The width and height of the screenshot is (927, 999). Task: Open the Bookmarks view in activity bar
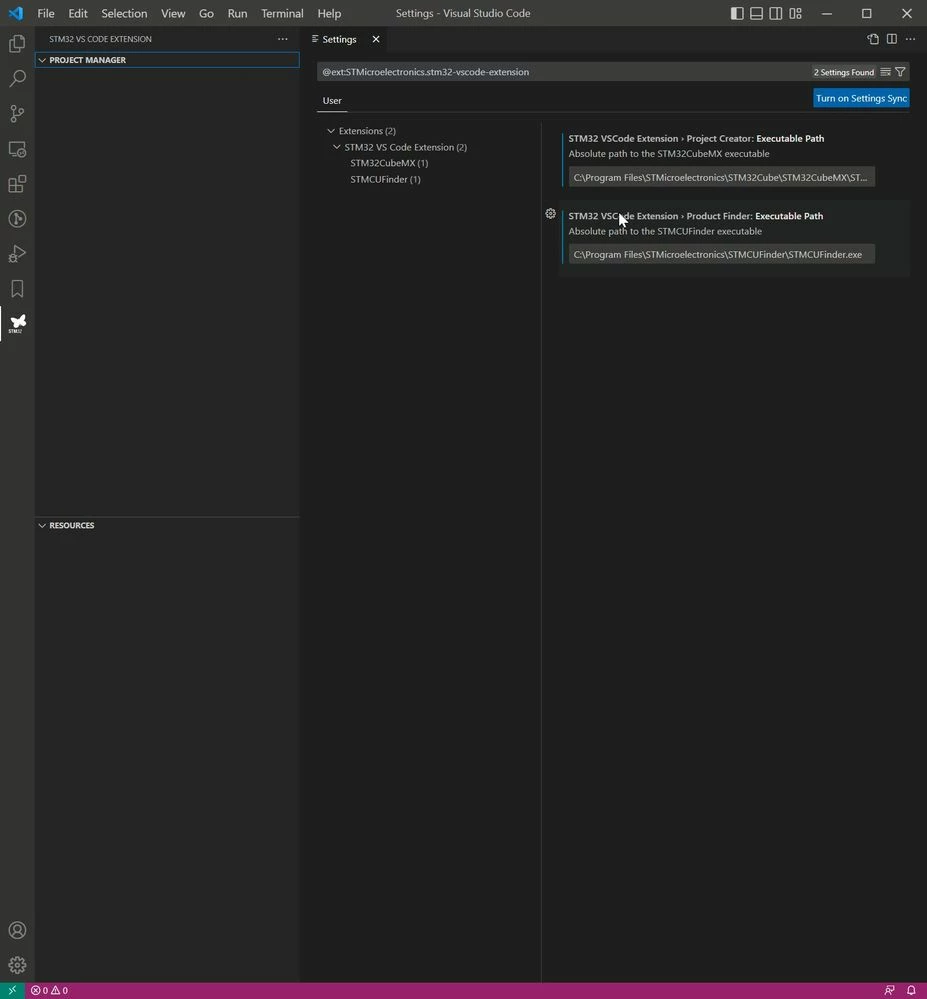pyautogui.click(x=17, y=289)
